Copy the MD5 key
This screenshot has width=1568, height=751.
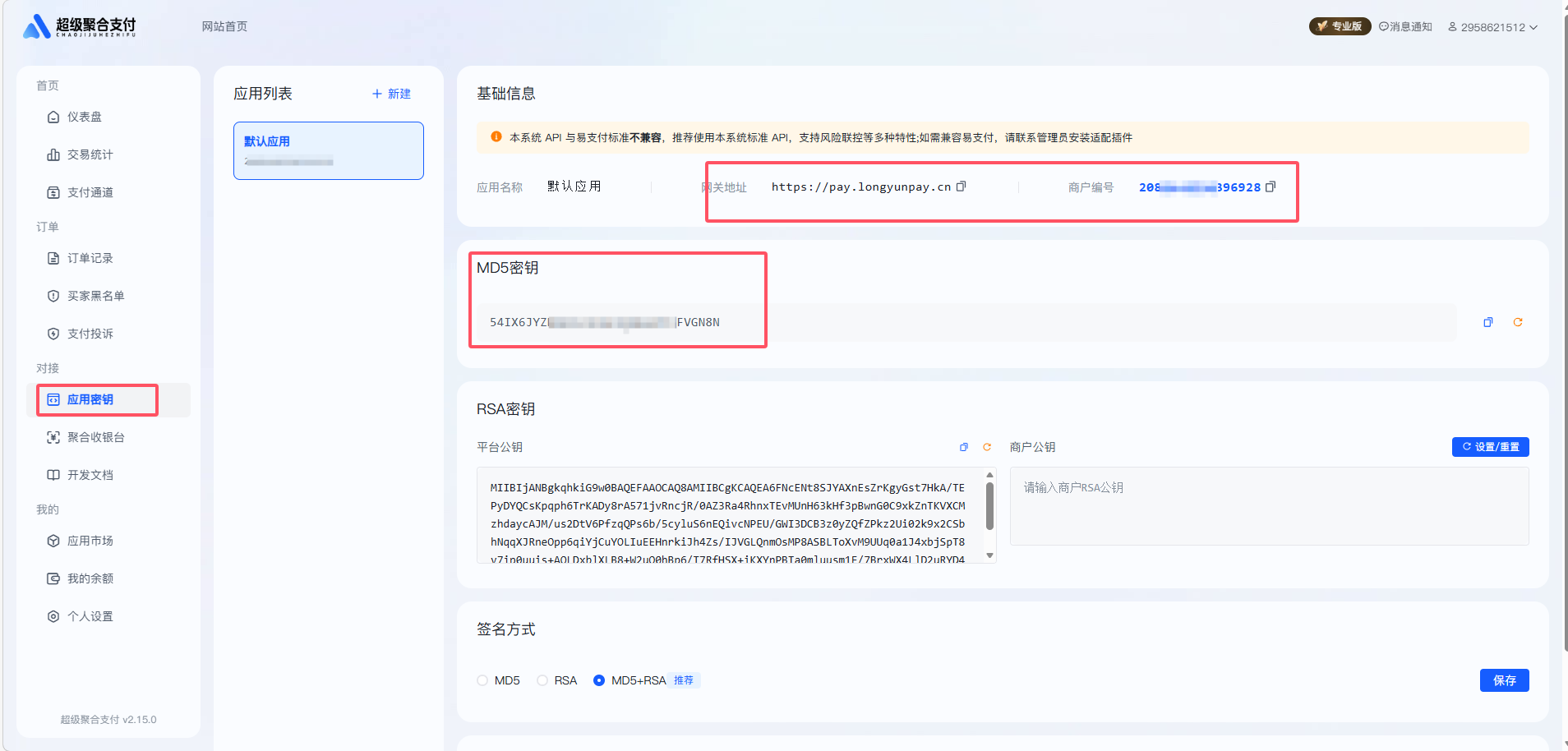(x=1487, y=322)
